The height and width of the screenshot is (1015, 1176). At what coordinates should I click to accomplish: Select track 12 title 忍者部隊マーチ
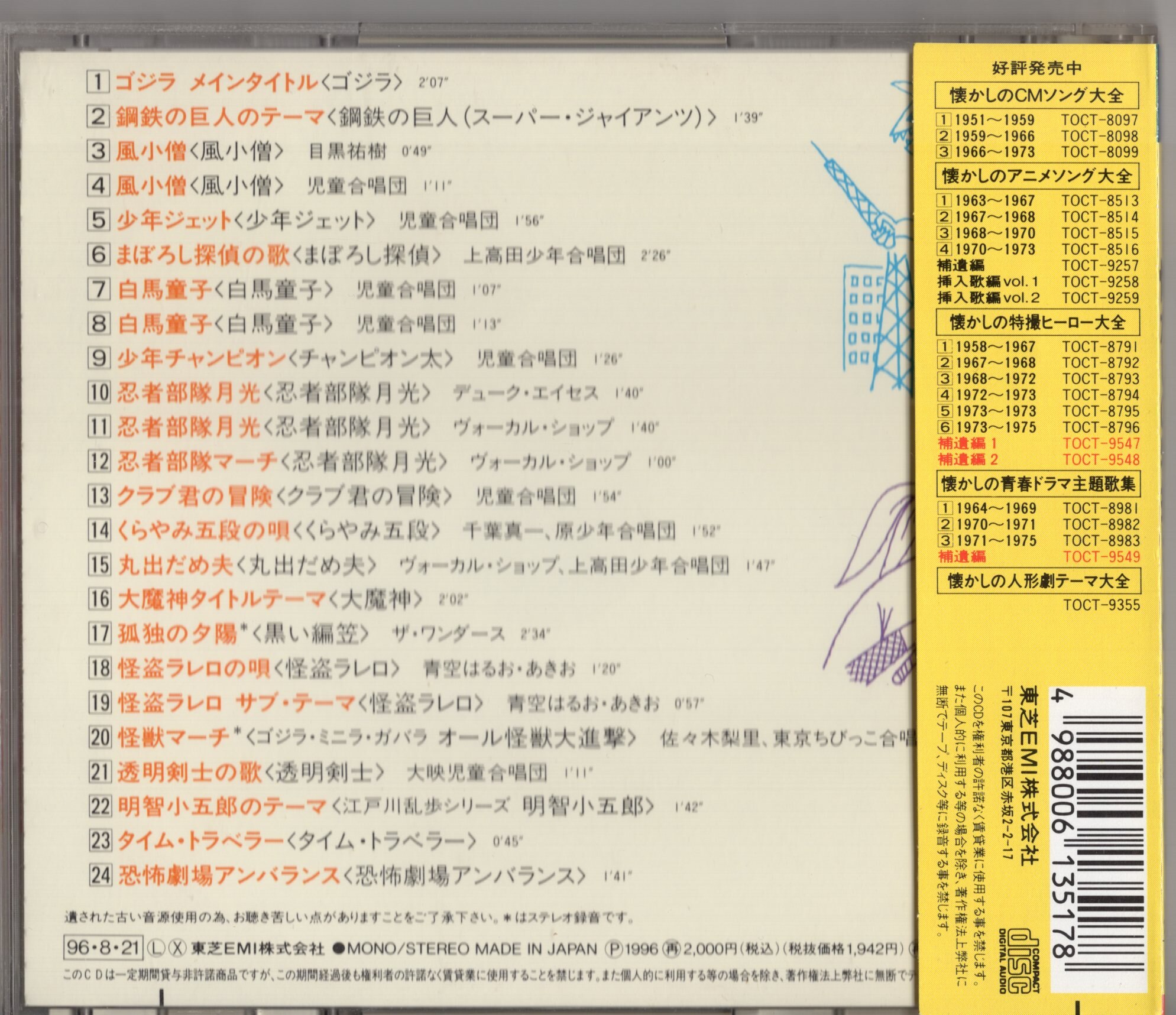click(x=197, y=461)
